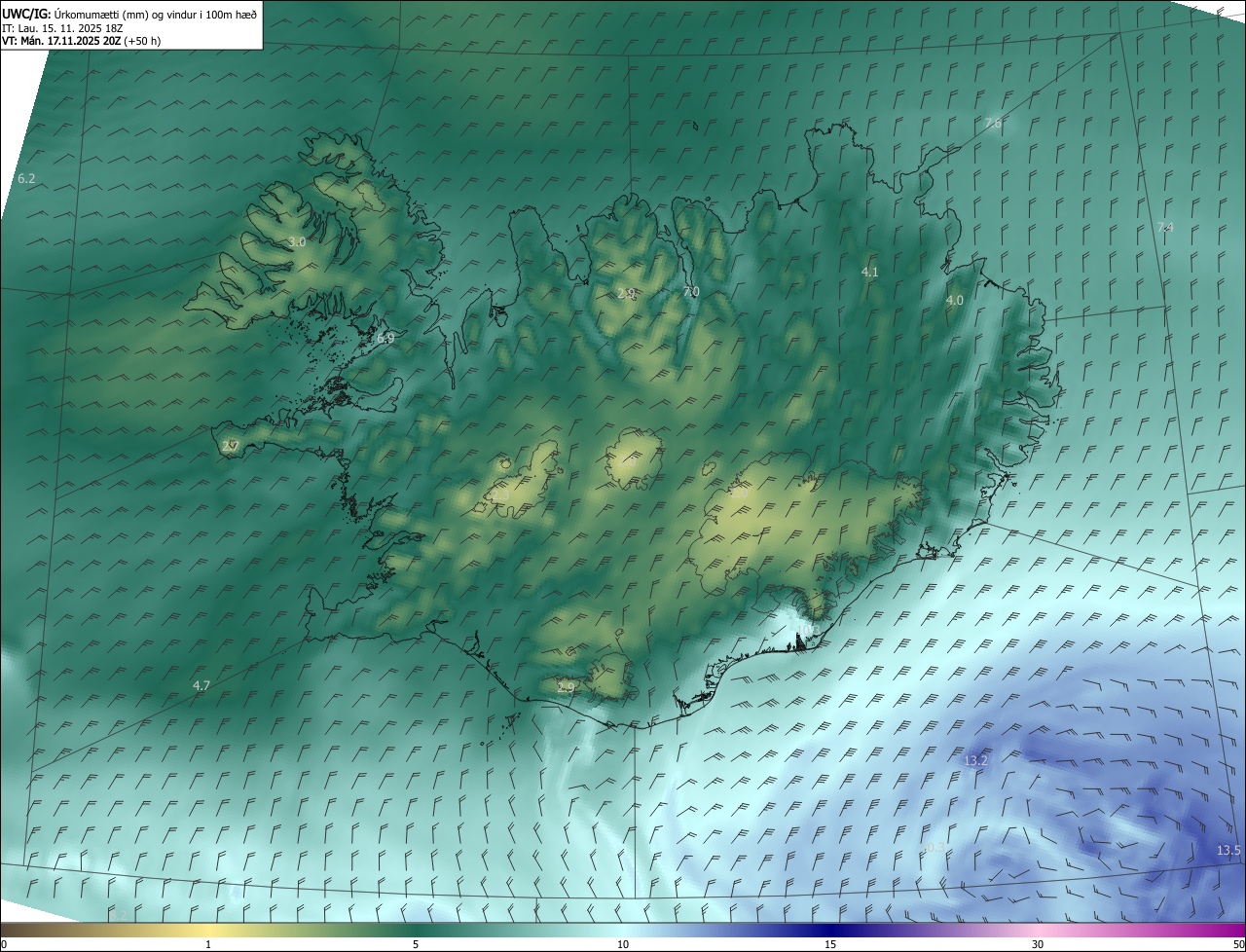Viewport: 1246px width, 952px height.
Task: Click the 2.9 value near the south coast
Action: pos(566,687)
